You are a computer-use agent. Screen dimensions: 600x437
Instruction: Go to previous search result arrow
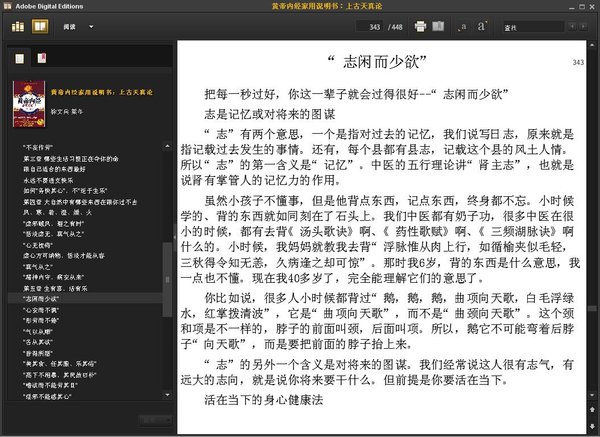(x=572, y=26)
